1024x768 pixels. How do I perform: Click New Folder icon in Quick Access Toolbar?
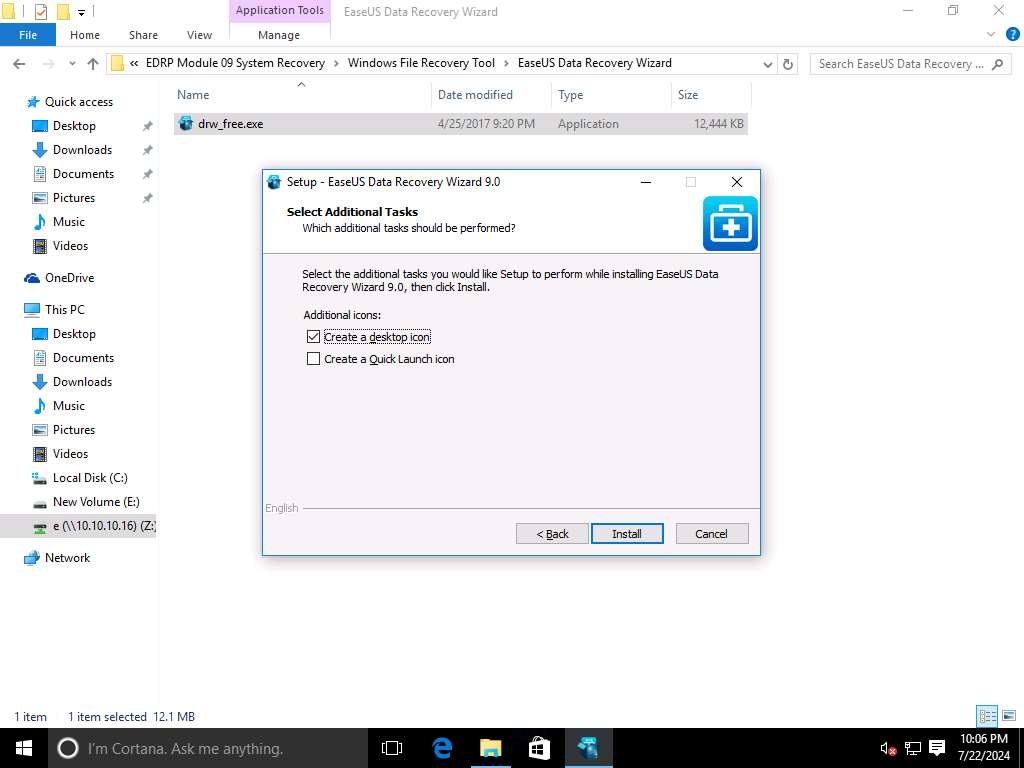pyautogui.click(x=63, y=11)
